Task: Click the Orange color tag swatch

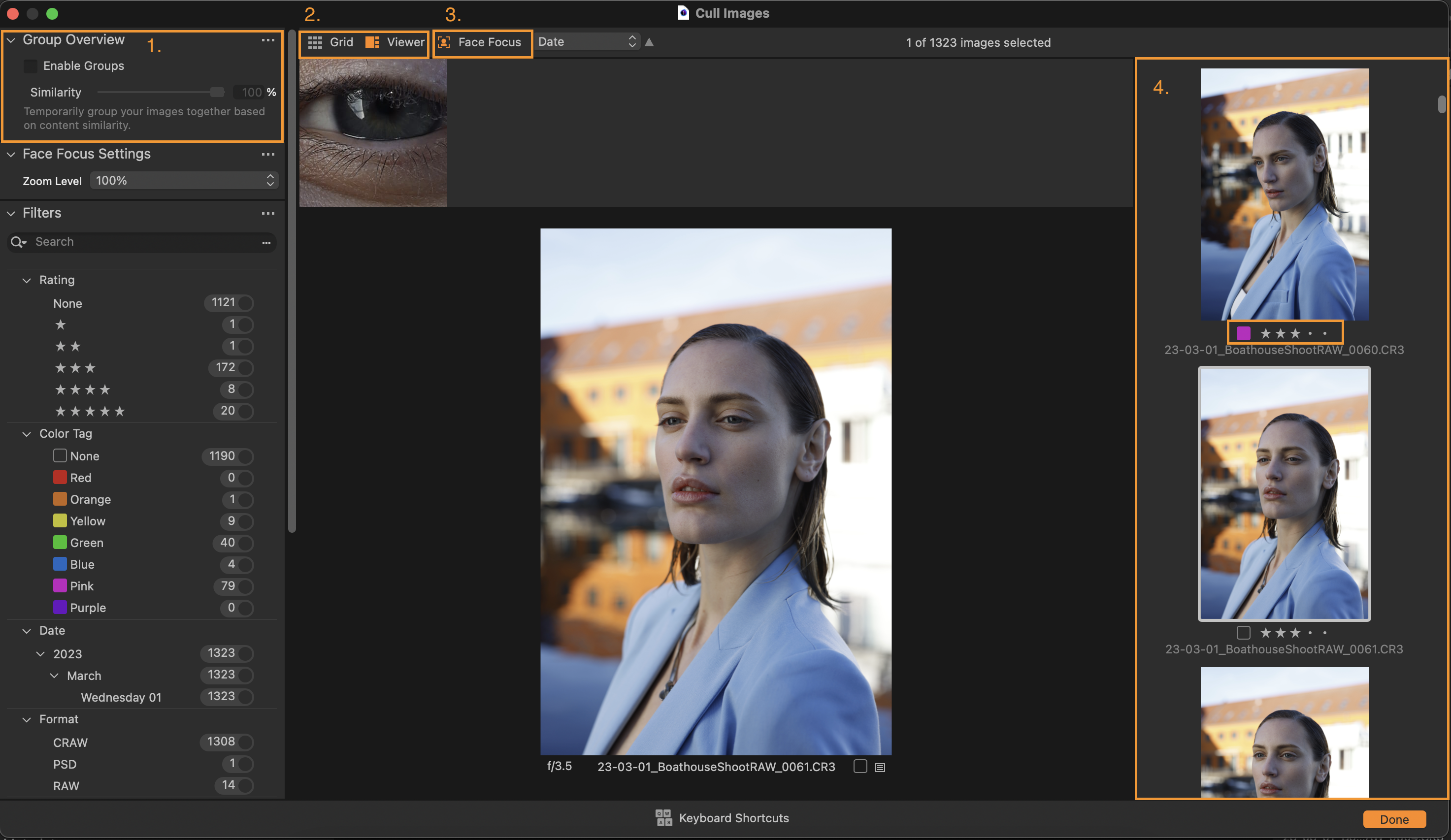Action: tap(60, 499)
